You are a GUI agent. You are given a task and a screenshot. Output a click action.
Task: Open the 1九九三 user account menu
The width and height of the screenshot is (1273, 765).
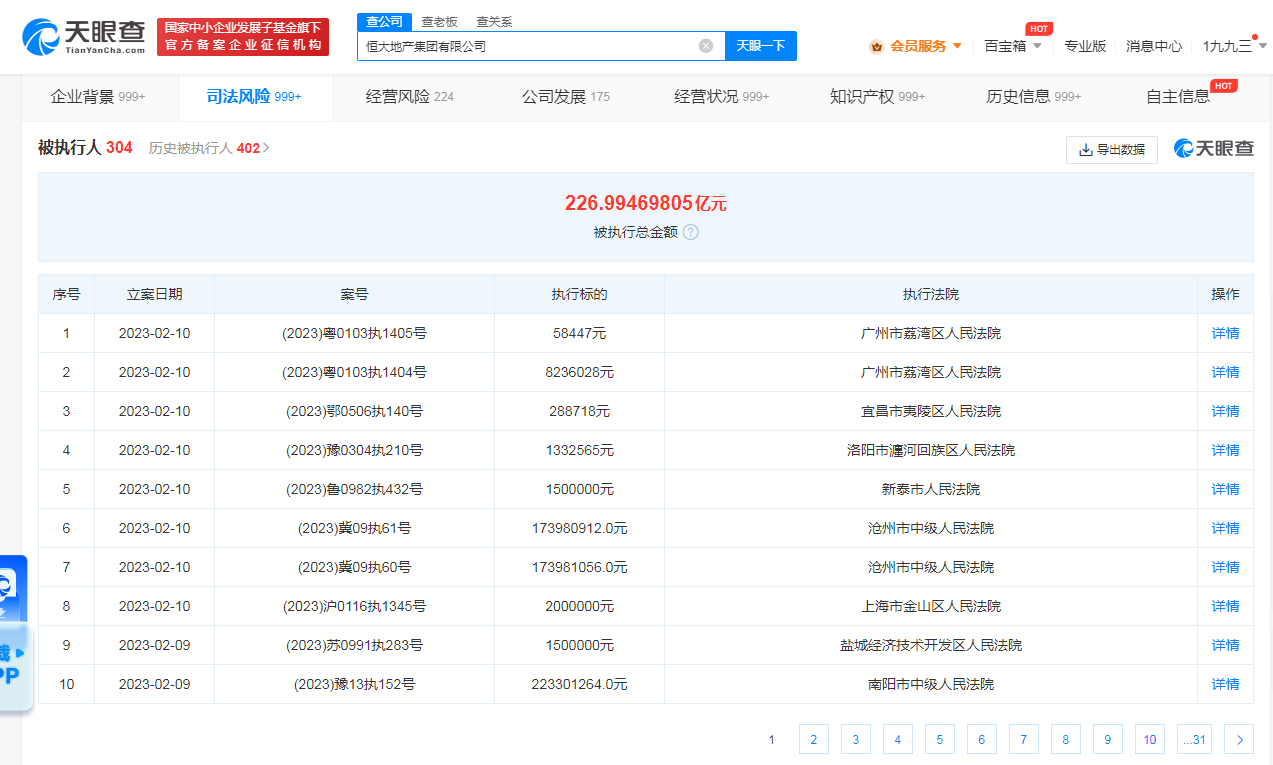[x=1235, y=46]
